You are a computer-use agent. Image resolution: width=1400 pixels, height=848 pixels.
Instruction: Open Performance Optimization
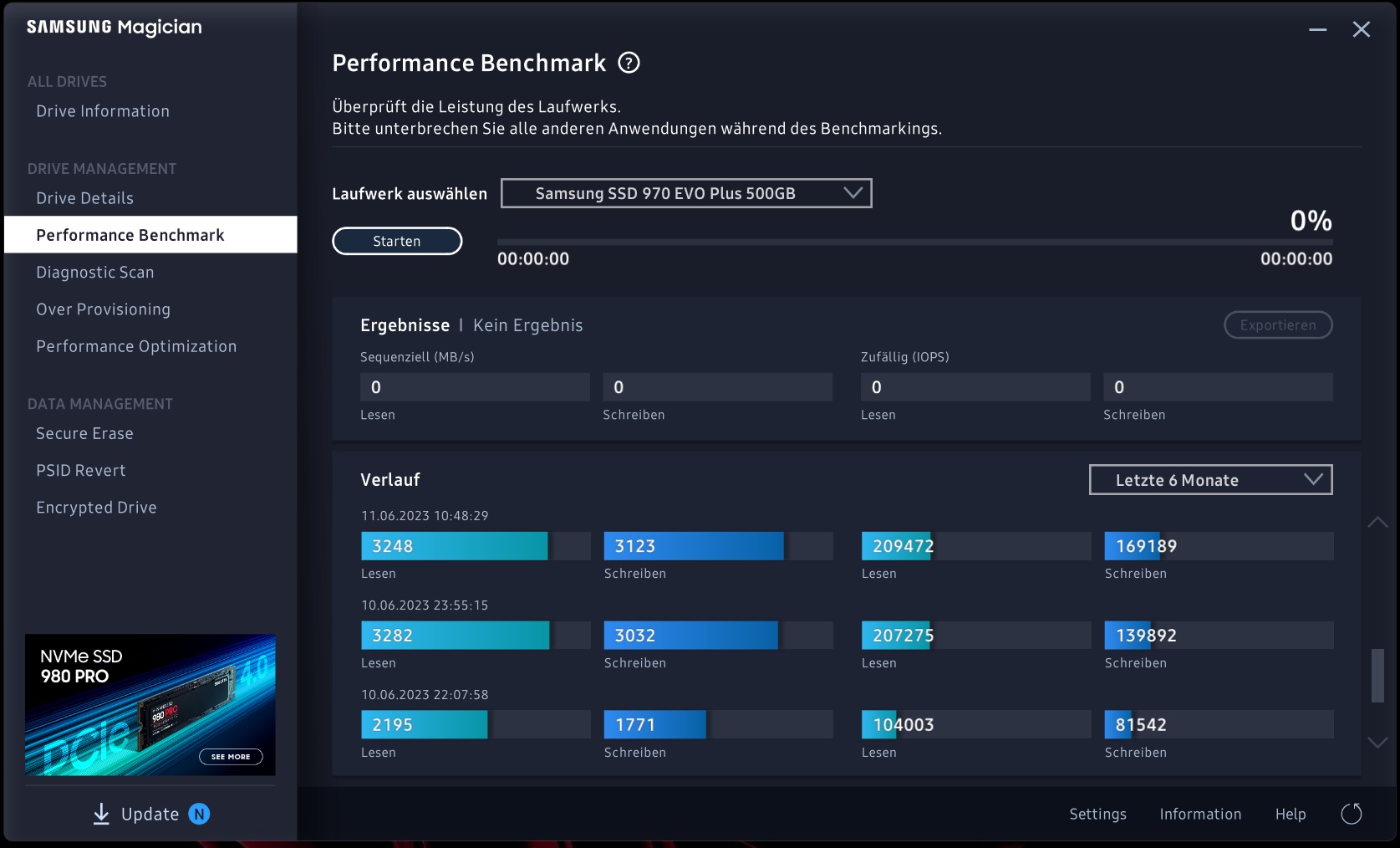point(136,346)
